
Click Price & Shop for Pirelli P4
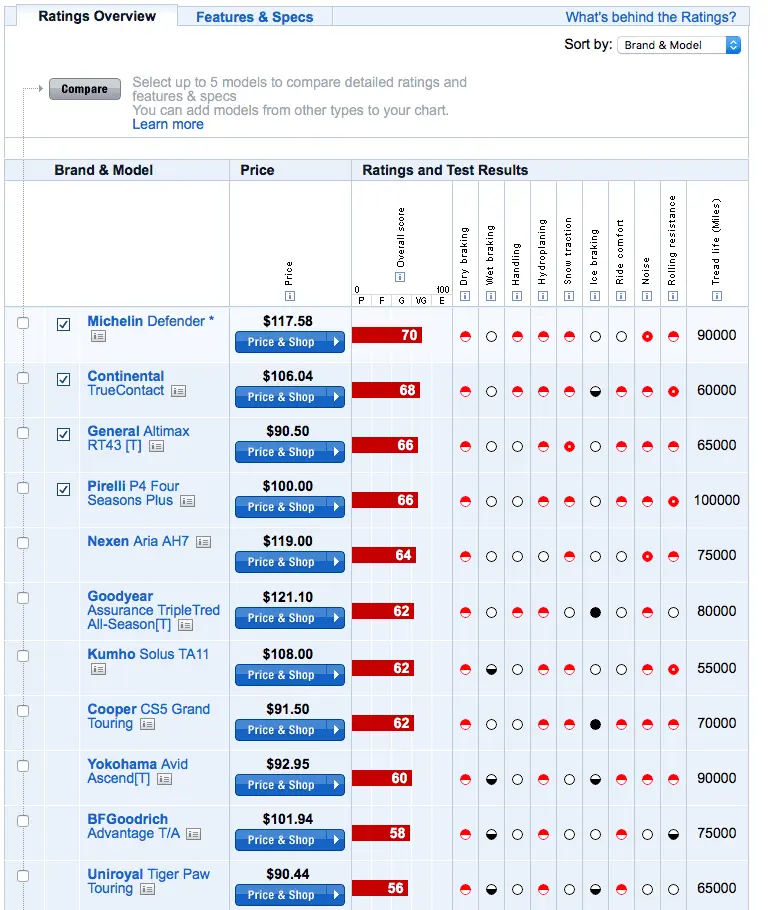[x=290, y=507]
